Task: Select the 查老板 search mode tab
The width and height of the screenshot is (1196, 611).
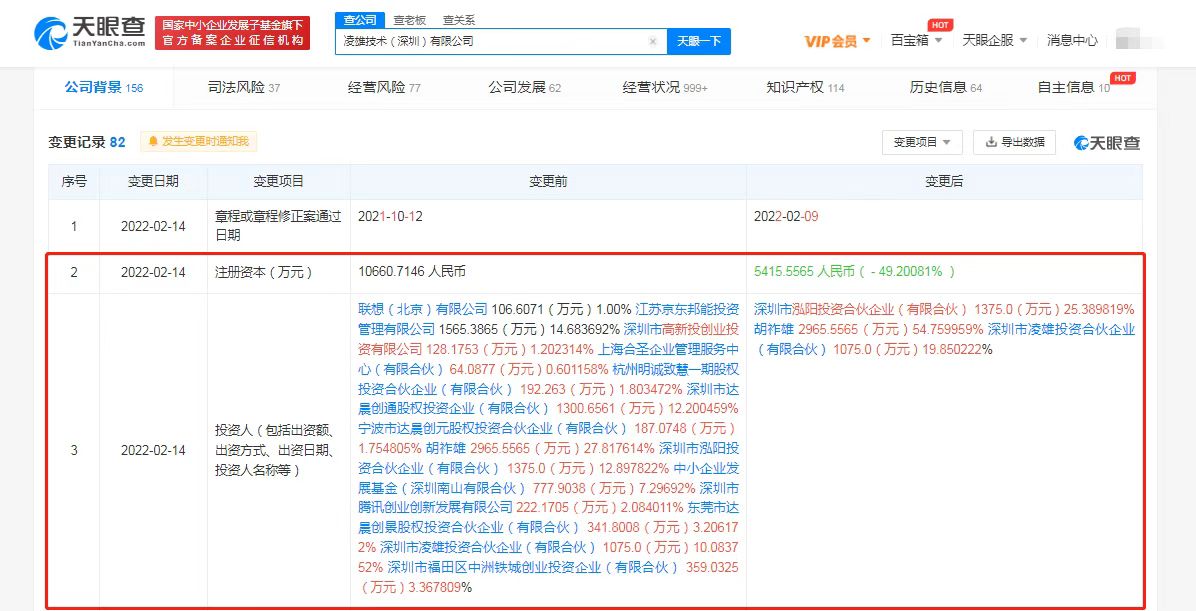Action: pos(408,20)
